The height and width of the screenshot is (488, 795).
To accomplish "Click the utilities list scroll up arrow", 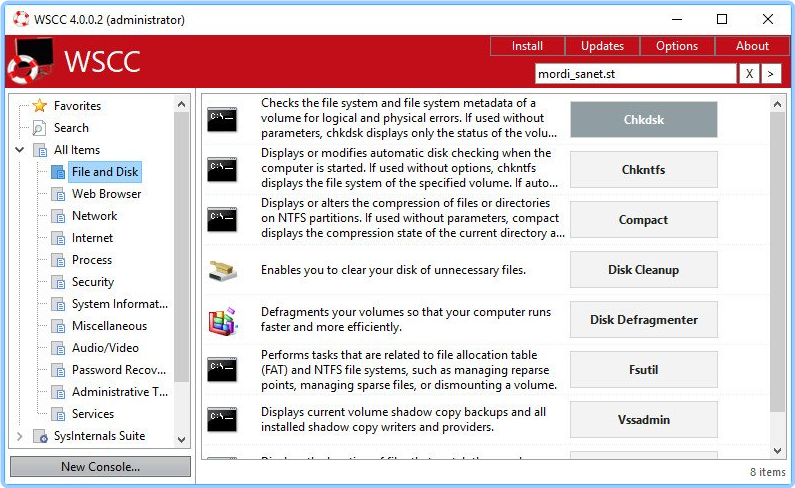I will pos(777,104).
